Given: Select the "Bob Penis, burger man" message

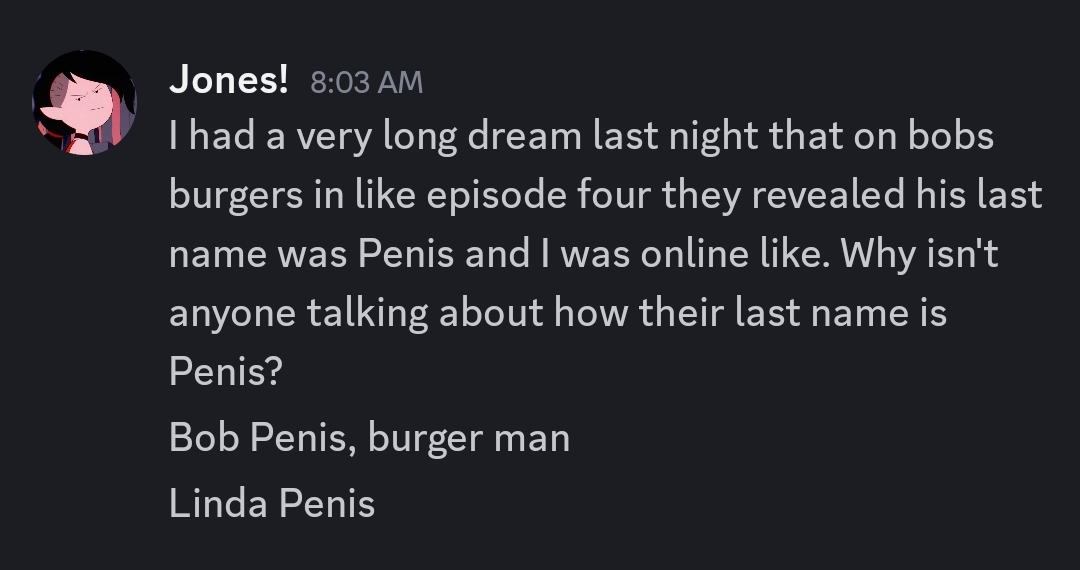Looking at the screenshot, I should pyautogui.click(x=369, y=438).
